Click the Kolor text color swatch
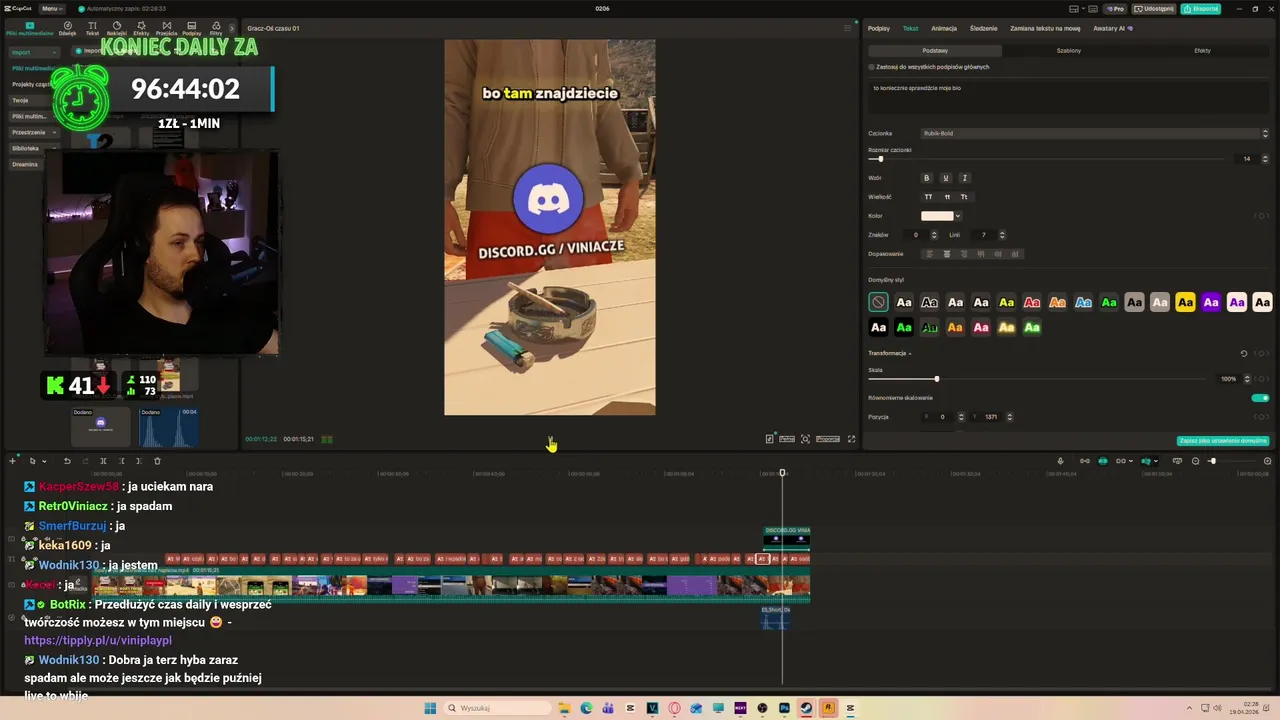This screenshot has width=1280, height=720. point(937,216)
